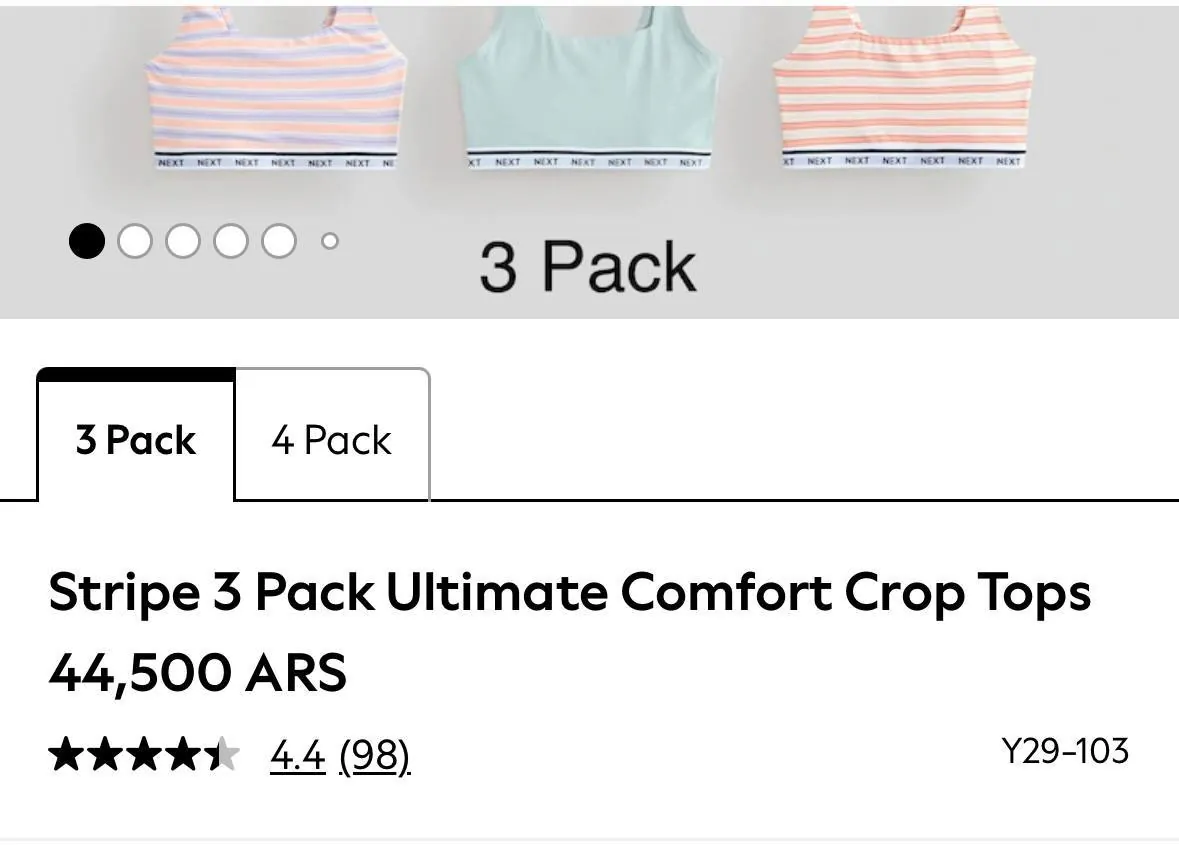The width and height of the screenshot is (1179, 855).
Task: Go to the third carousel image dot
Action: 183,241
